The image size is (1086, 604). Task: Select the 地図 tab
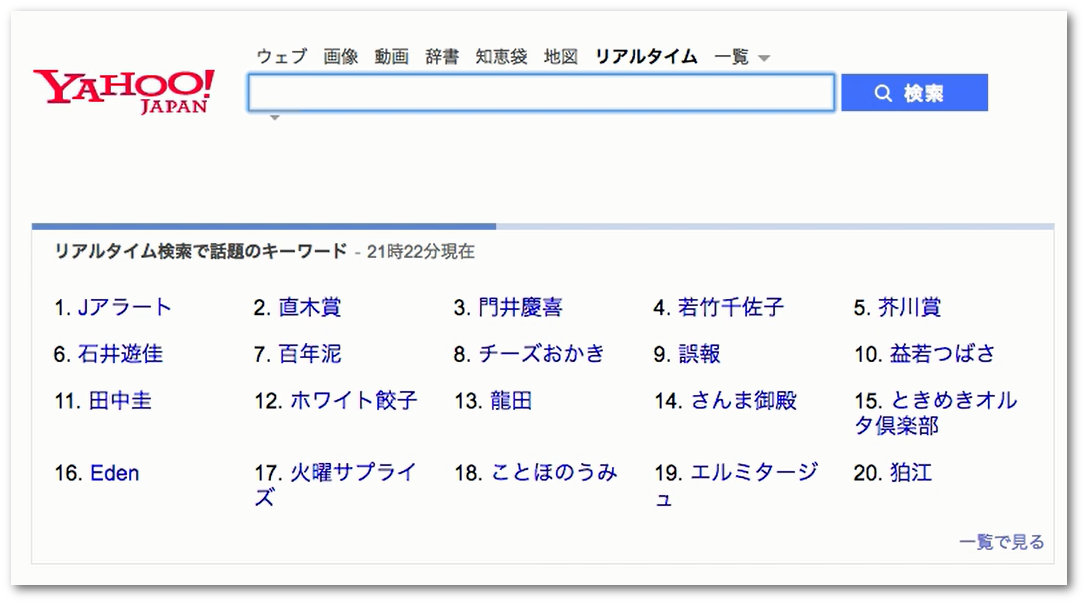point(561,57)
